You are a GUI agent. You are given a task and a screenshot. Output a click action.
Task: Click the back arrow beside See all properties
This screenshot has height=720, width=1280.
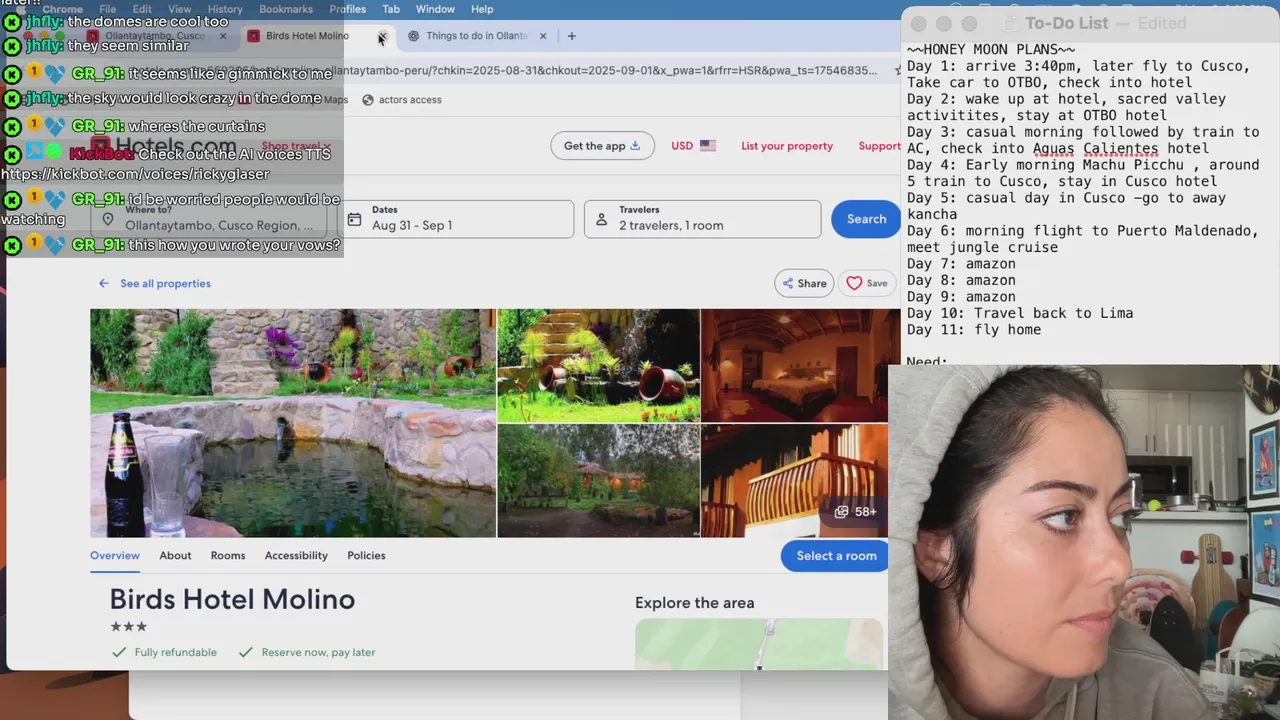click(x=103, y=284)
